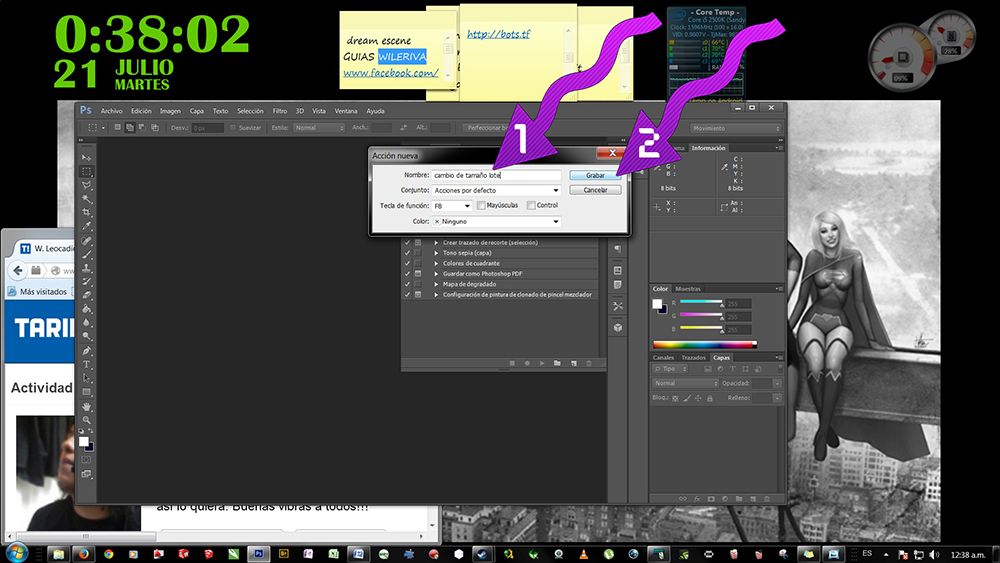Check the Mayúsculas checkbox

coord(481,205)
